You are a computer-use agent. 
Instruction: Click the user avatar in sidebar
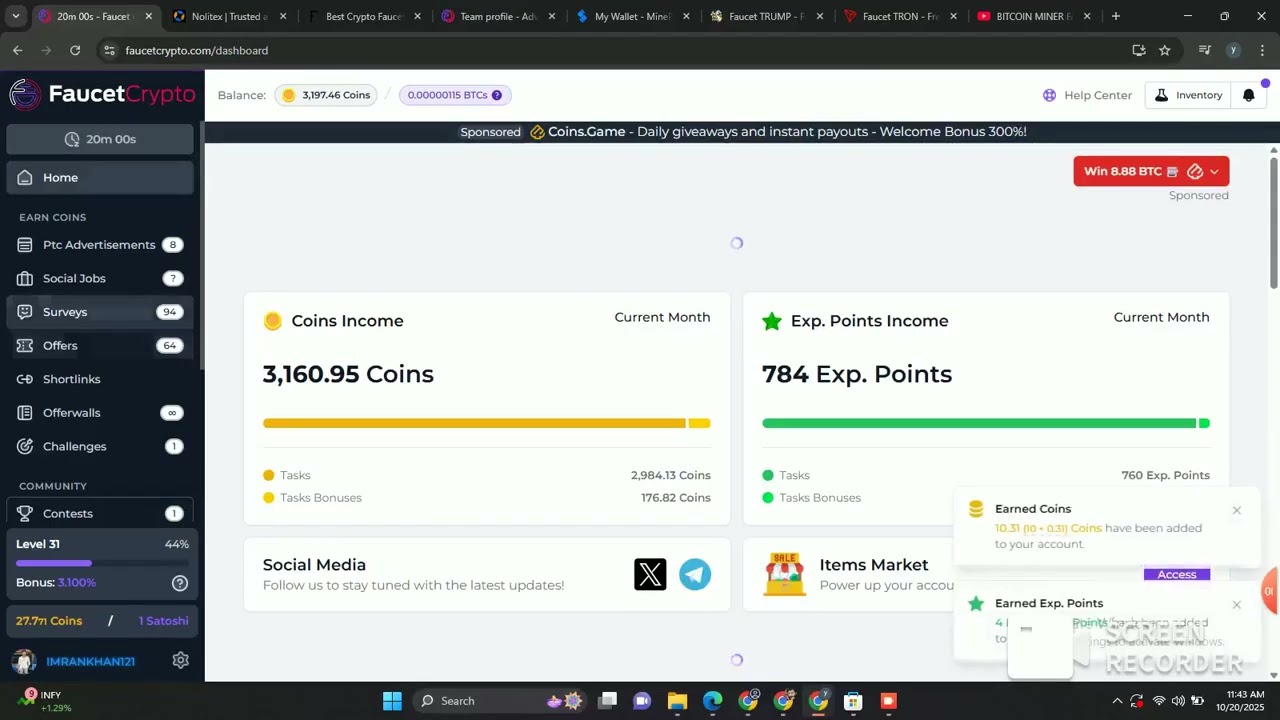click(24, 661)
